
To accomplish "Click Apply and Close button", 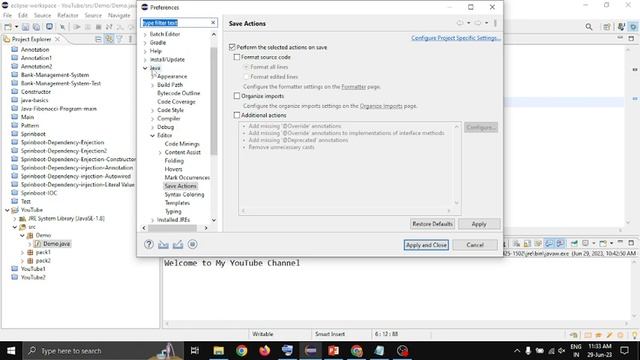I will point(426,245).
